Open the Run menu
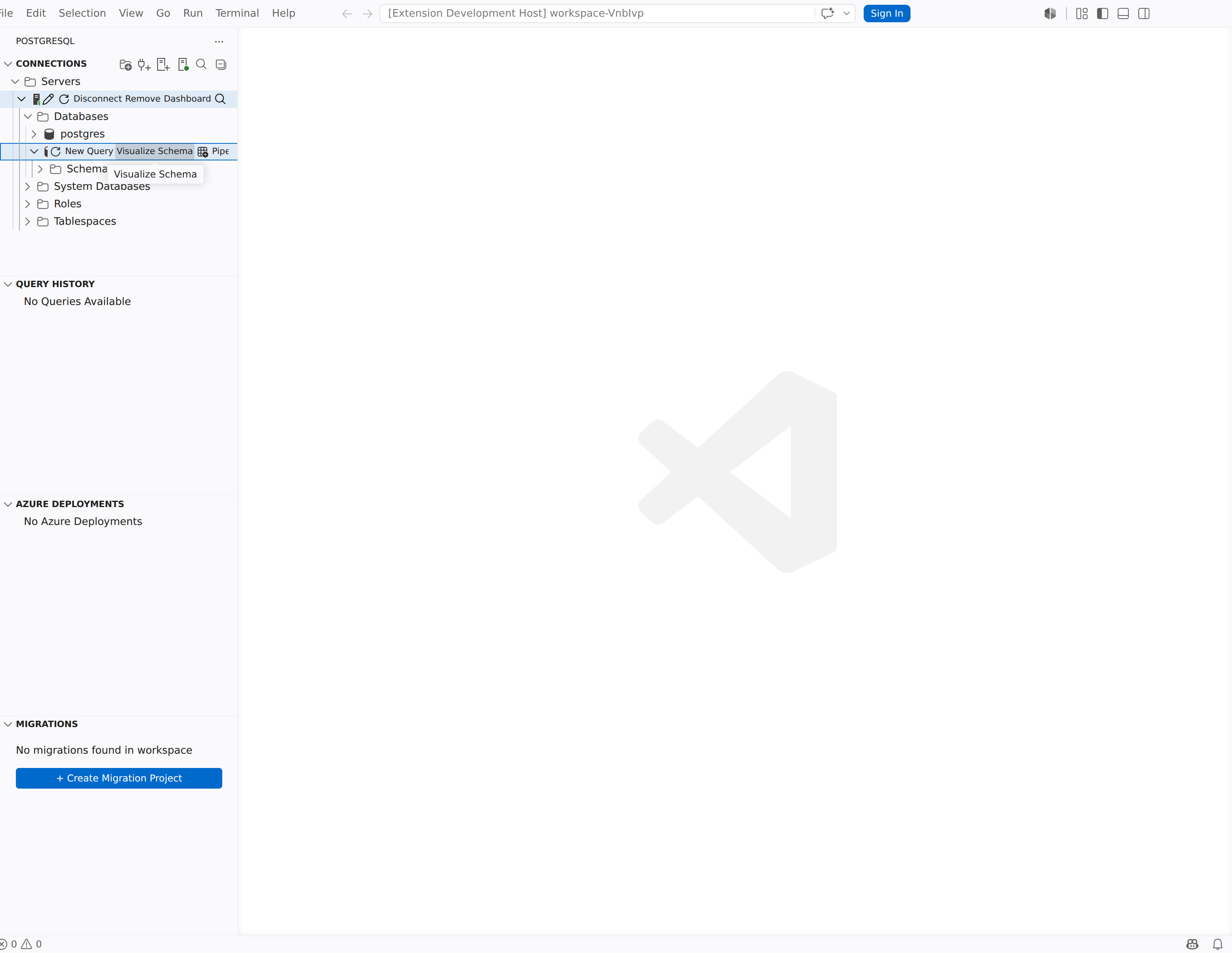The image size is (1232, 953). [193, 13]
